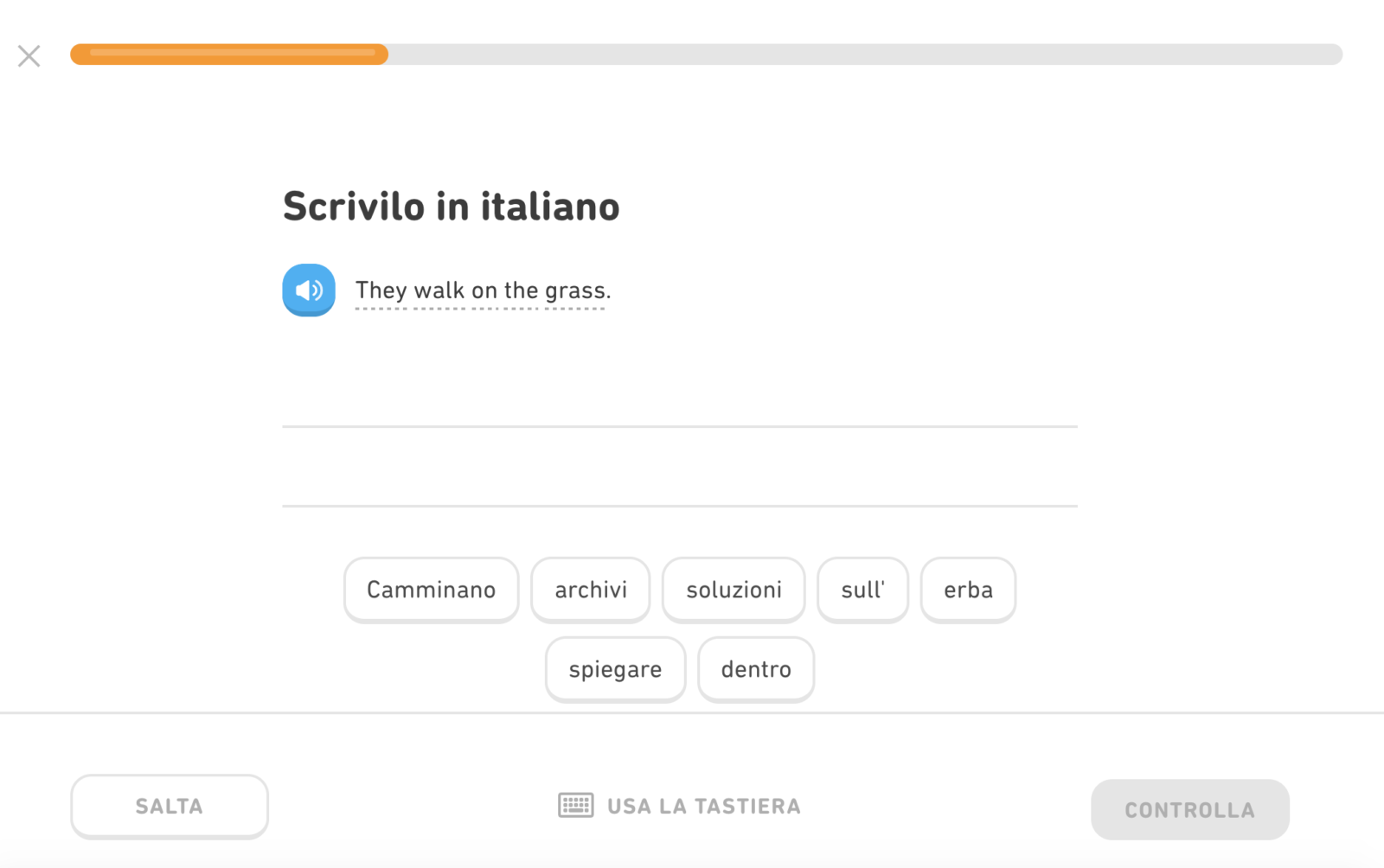Click the orange lesson progress bar
1384x868 pixels.
tap(229, 54)
